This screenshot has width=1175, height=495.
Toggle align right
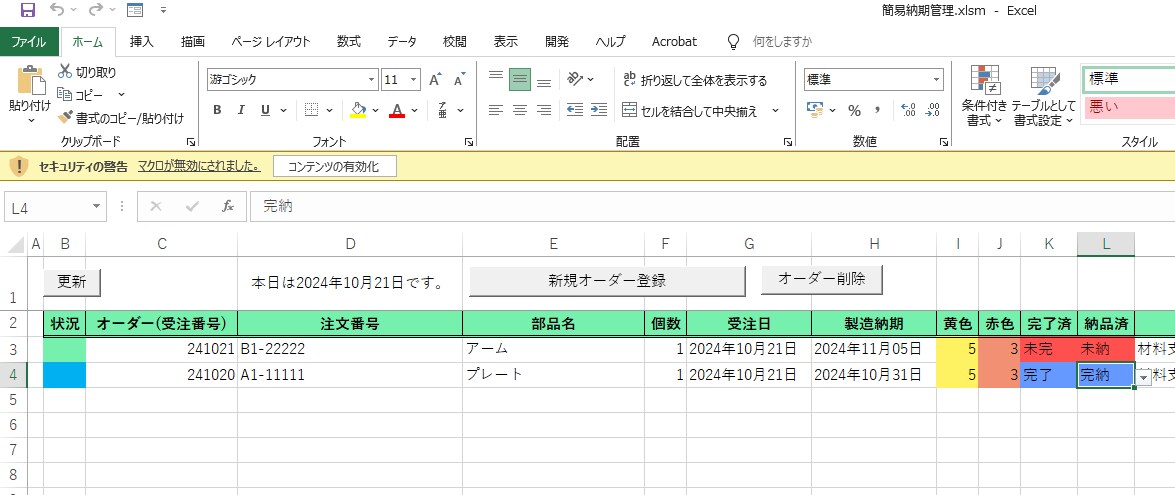pos(545,110)
